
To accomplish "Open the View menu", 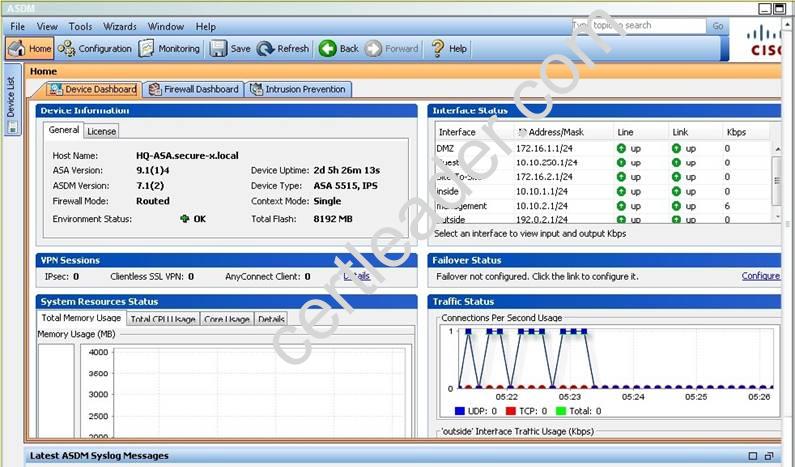I will (x=47, y=26).
